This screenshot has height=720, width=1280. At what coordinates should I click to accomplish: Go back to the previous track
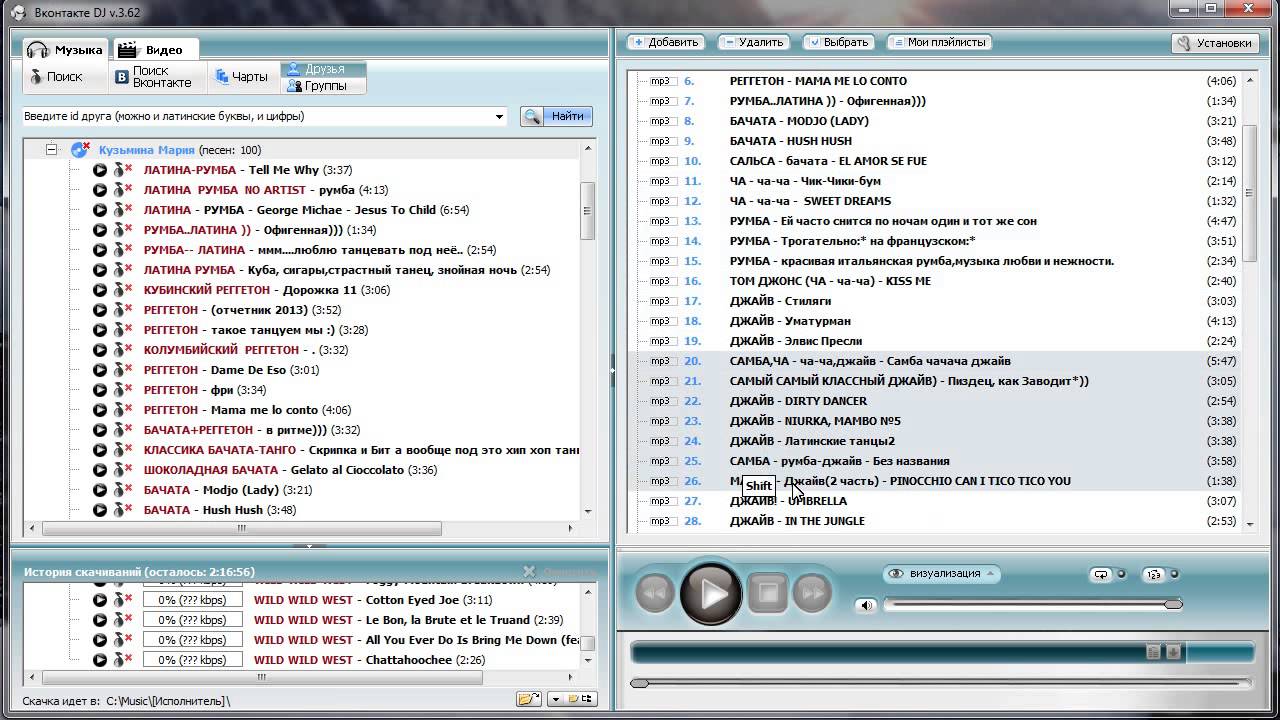click(655, 594)
